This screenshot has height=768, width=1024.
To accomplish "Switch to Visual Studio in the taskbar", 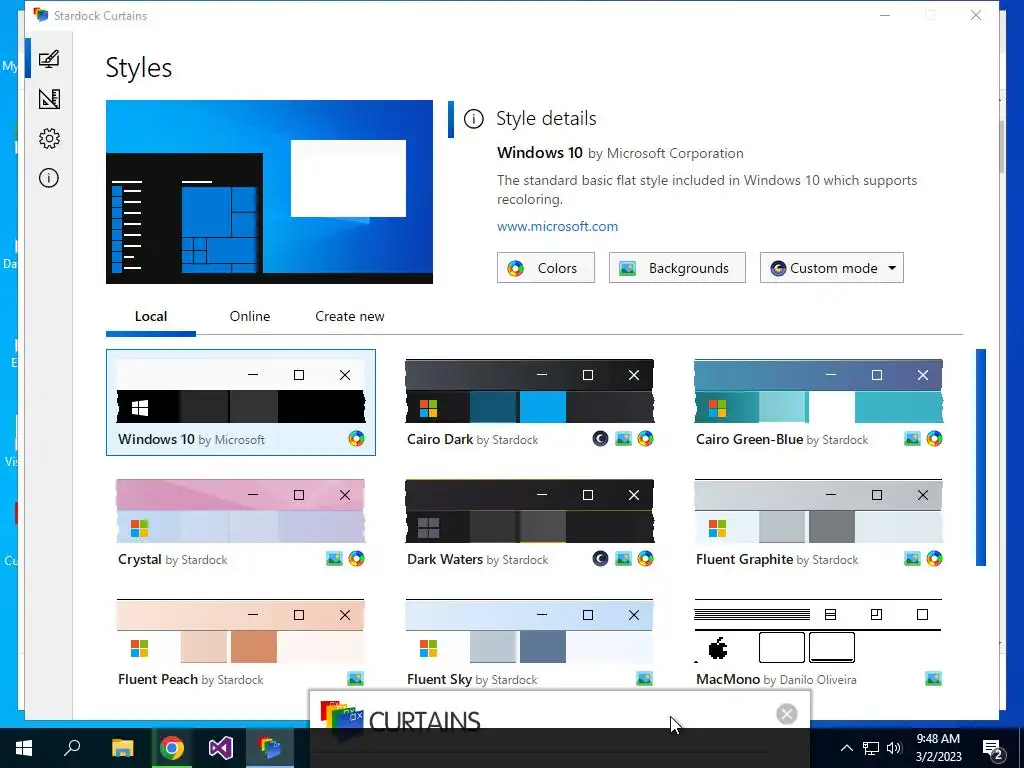I will coord(221,748).
